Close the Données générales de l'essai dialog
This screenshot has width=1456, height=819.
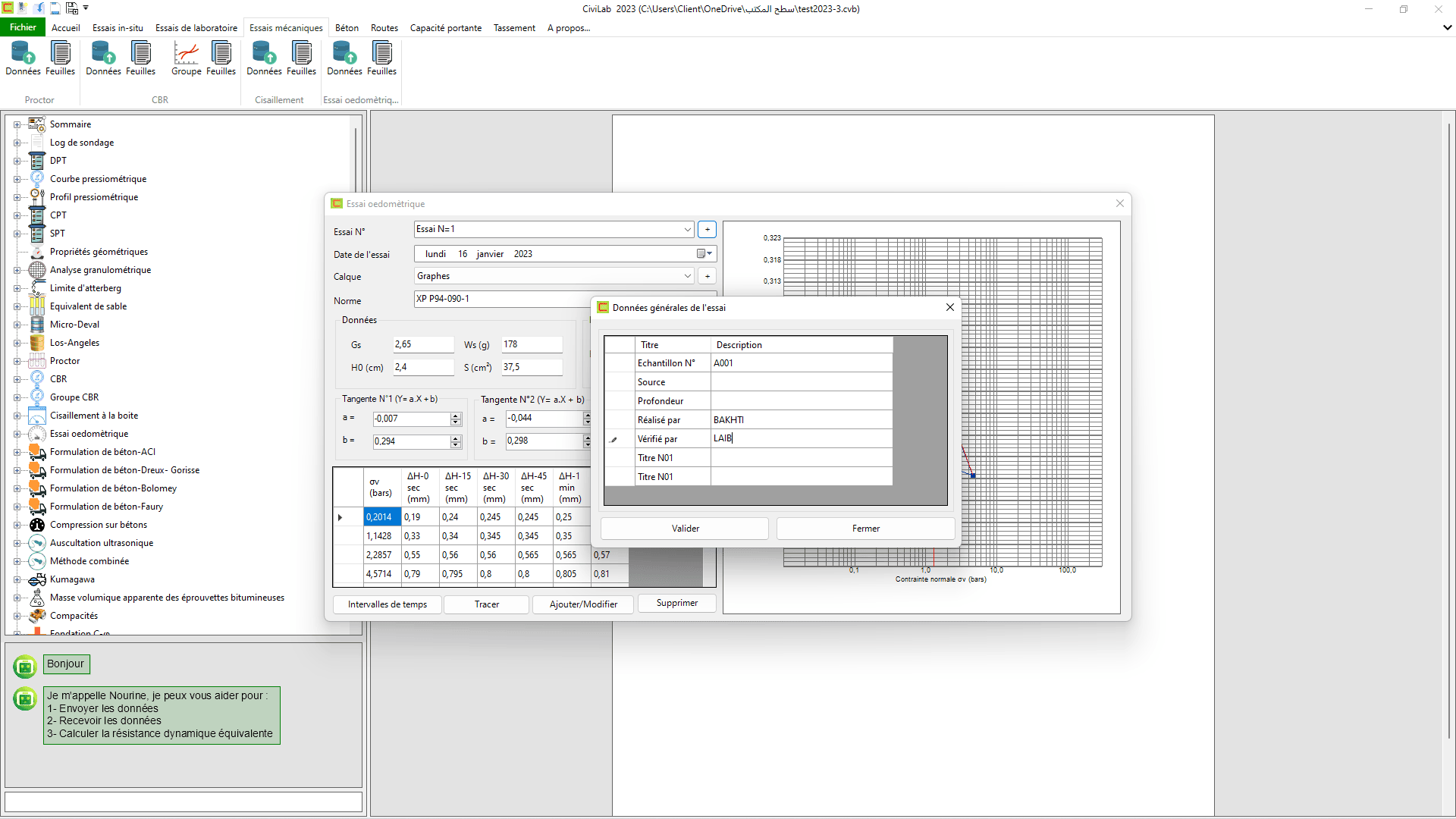click(949, 307)
